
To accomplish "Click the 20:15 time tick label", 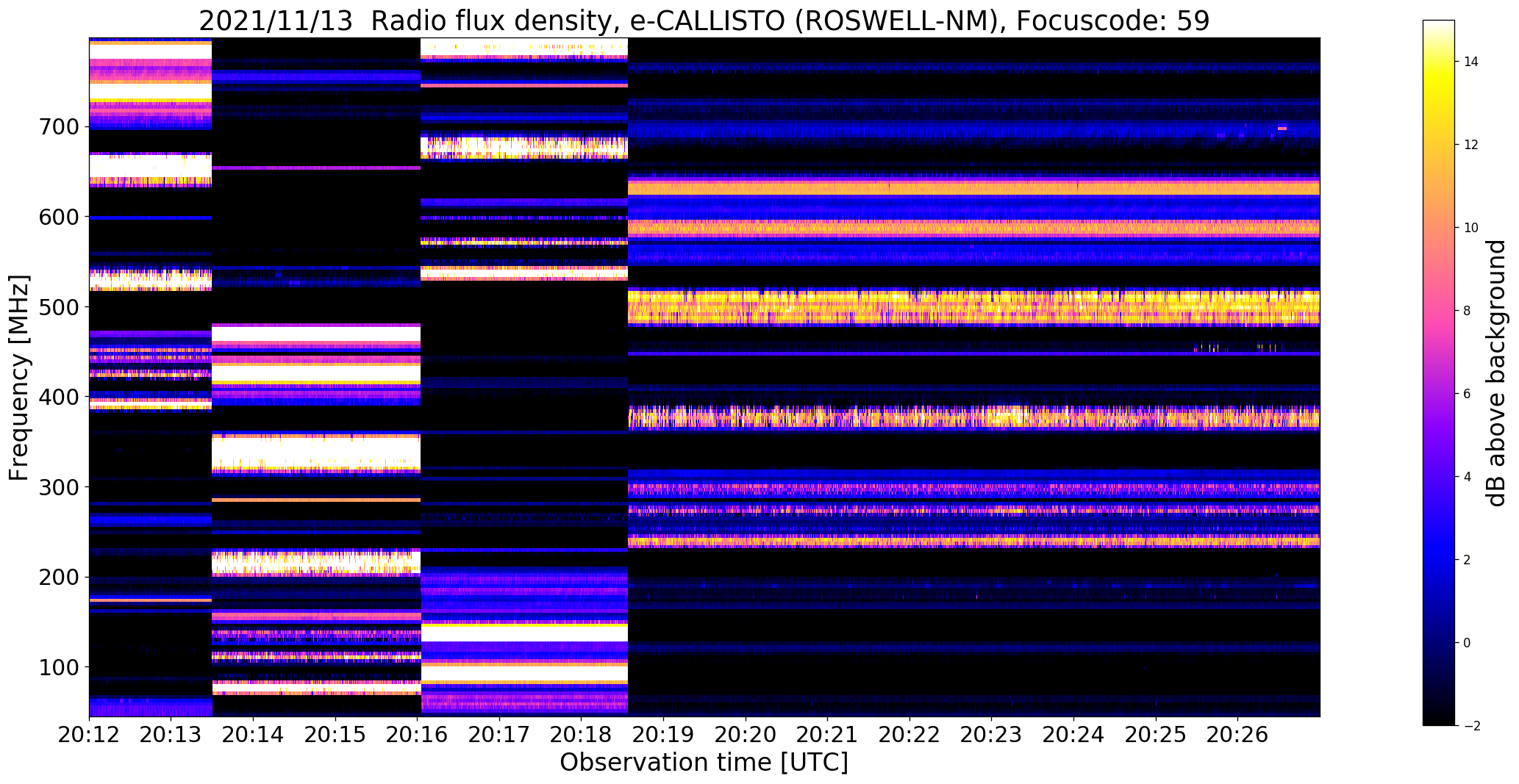I will 335,733.
